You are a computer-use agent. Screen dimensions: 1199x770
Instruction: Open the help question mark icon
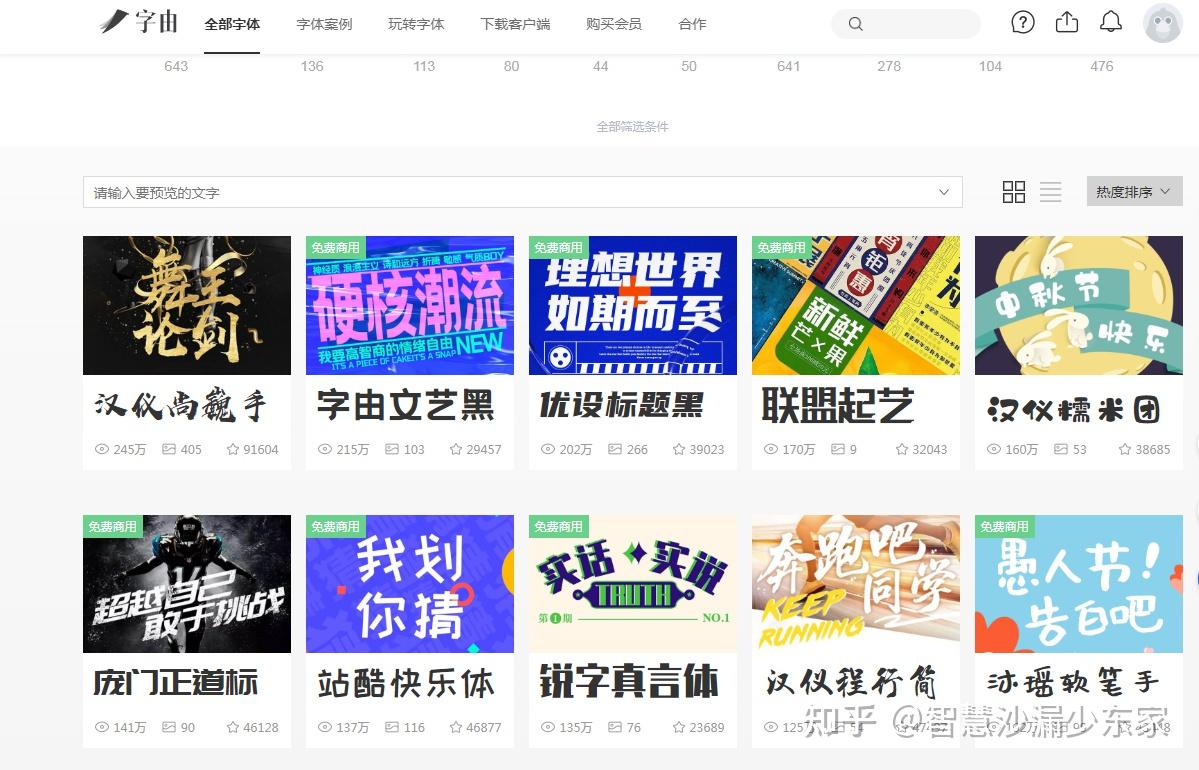click(1022, 22)
